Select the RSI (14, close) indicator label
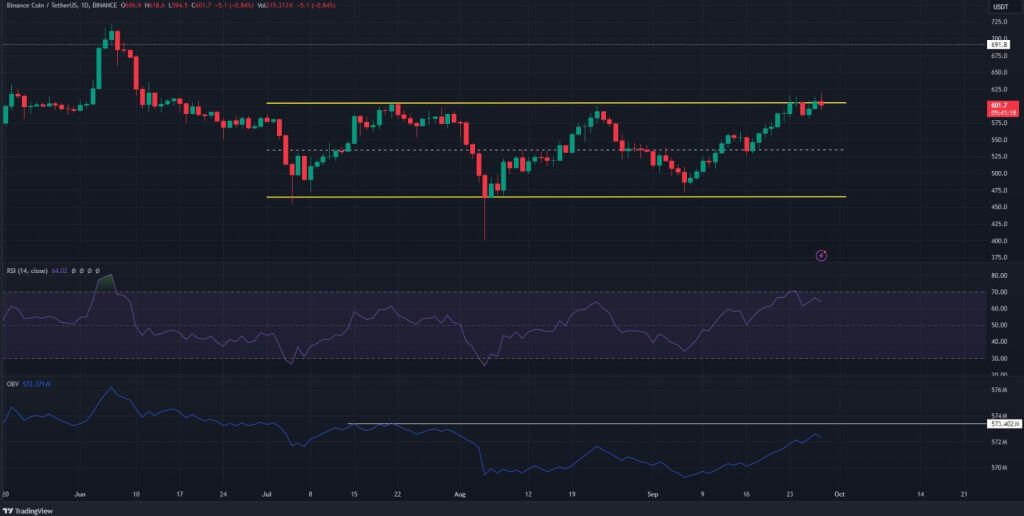 tap(28, 268)
